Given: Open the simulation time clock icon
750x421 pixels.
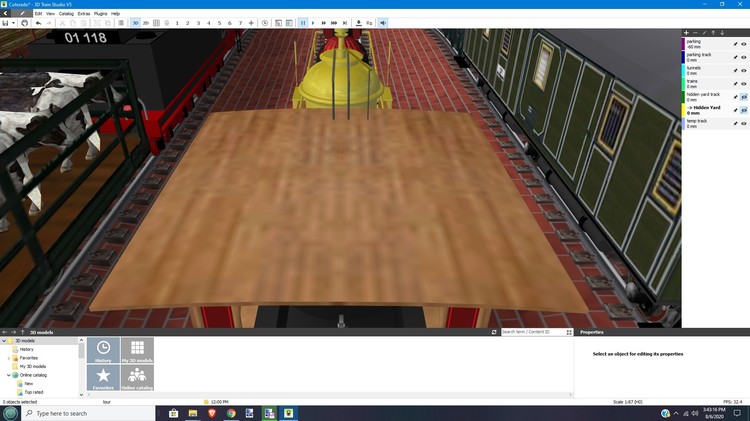Looking at the screenshot, I should (265, 23).
